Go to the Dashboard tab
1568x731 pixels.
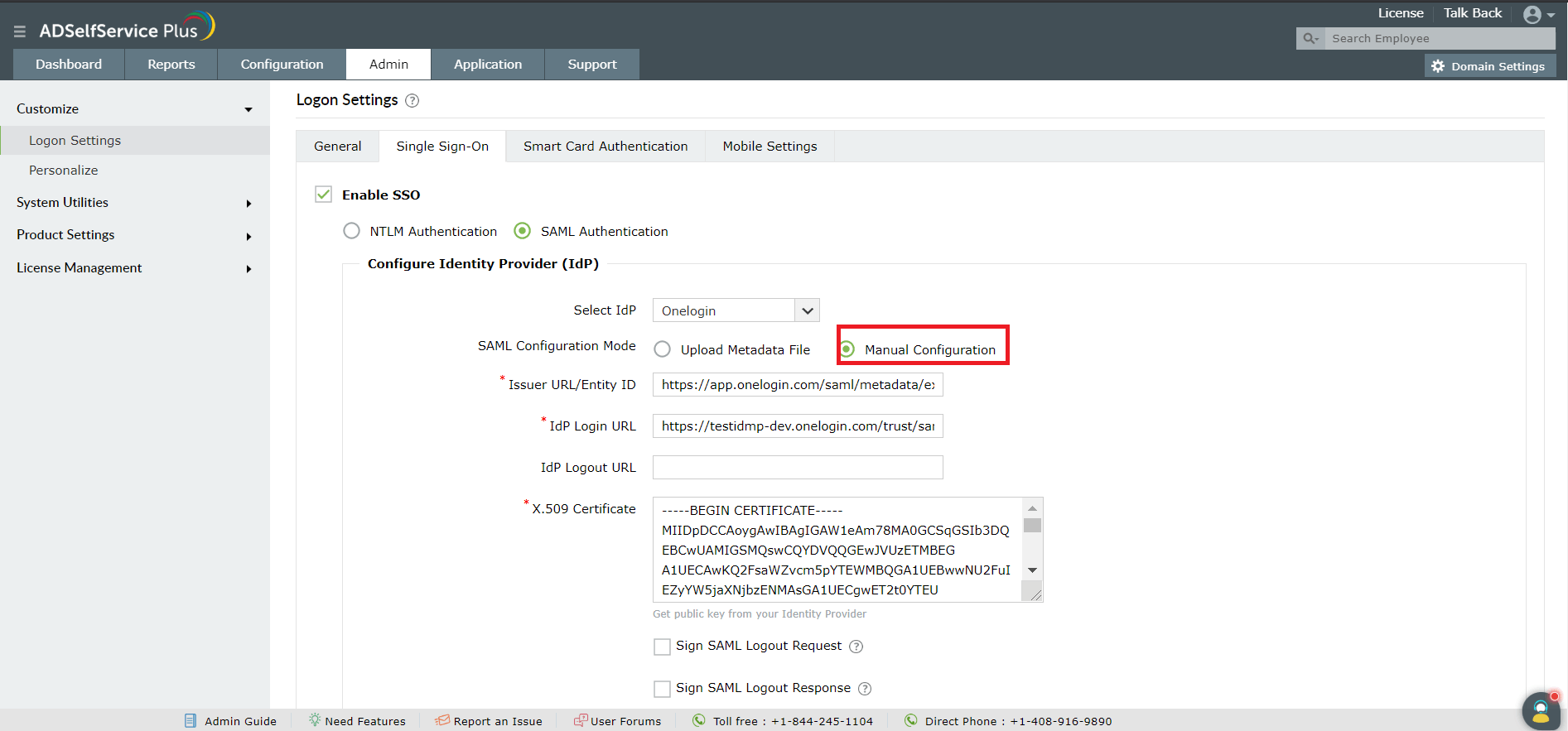pyautogui.click(x=69, y=65)
